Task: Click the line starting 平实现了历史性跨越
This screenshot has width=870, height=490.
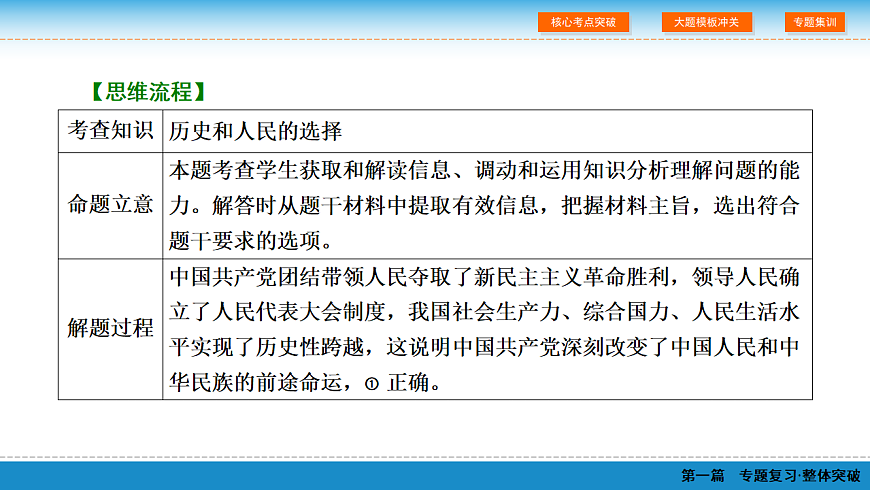Action: tap(484, 347)
